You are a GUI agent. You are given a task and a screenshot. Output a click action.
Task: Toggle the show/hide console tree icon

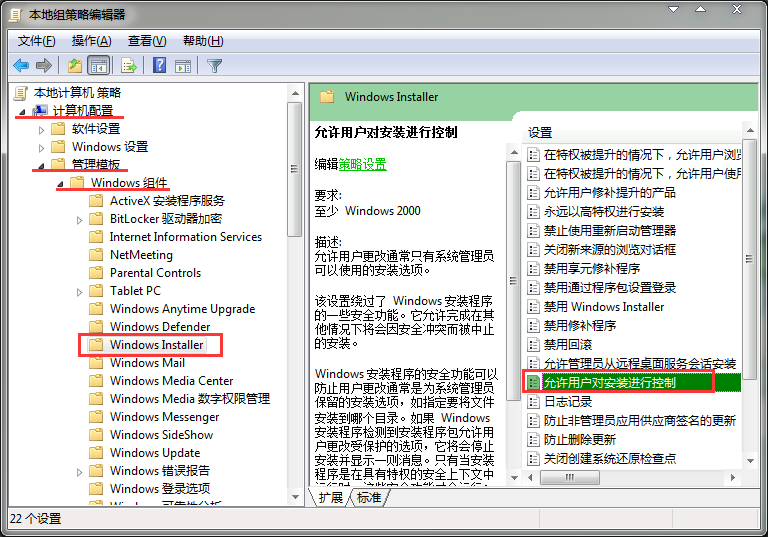coord(98,66)
